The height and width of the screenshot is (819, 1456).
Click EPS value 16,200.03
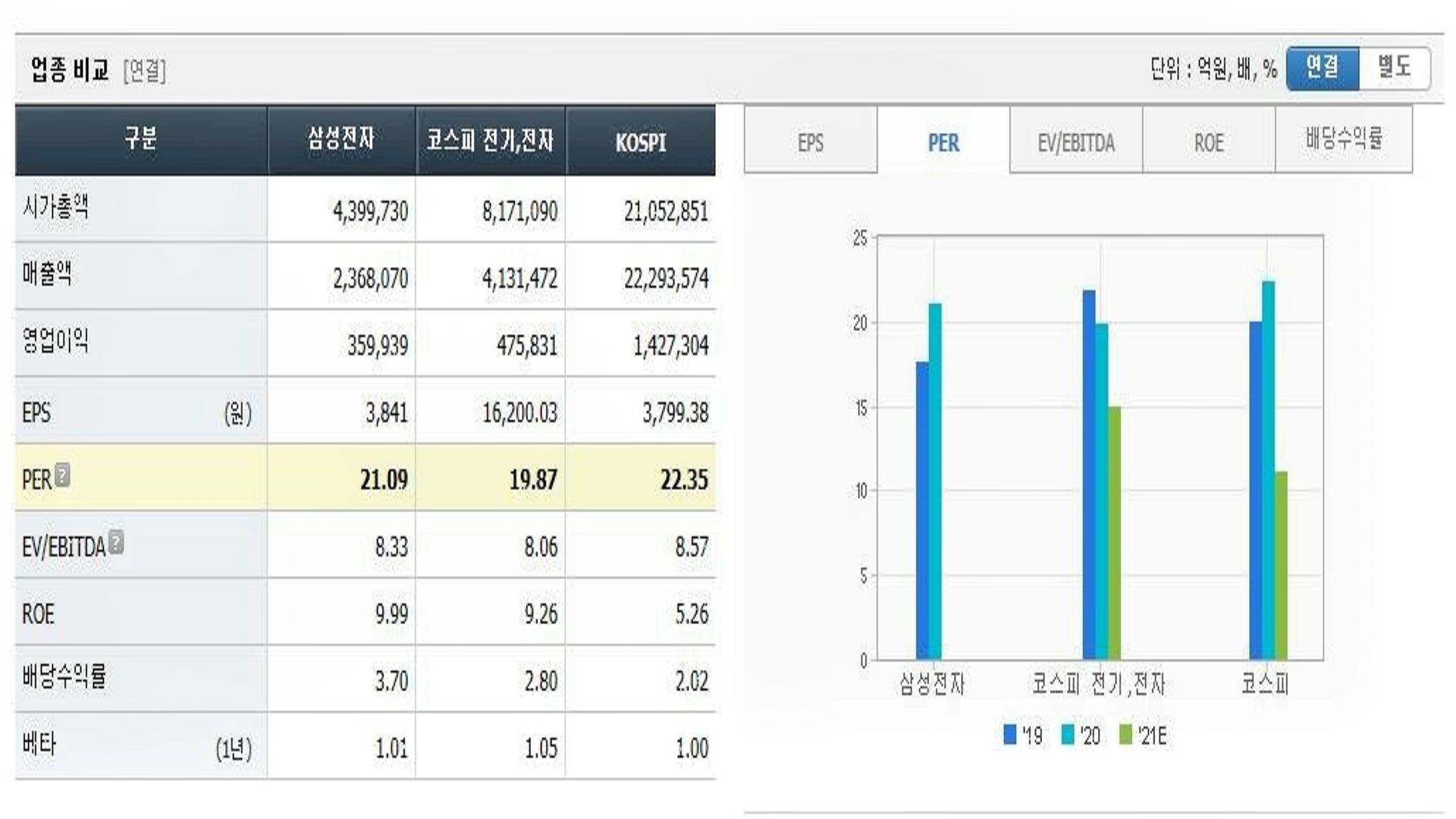point(519,413)
